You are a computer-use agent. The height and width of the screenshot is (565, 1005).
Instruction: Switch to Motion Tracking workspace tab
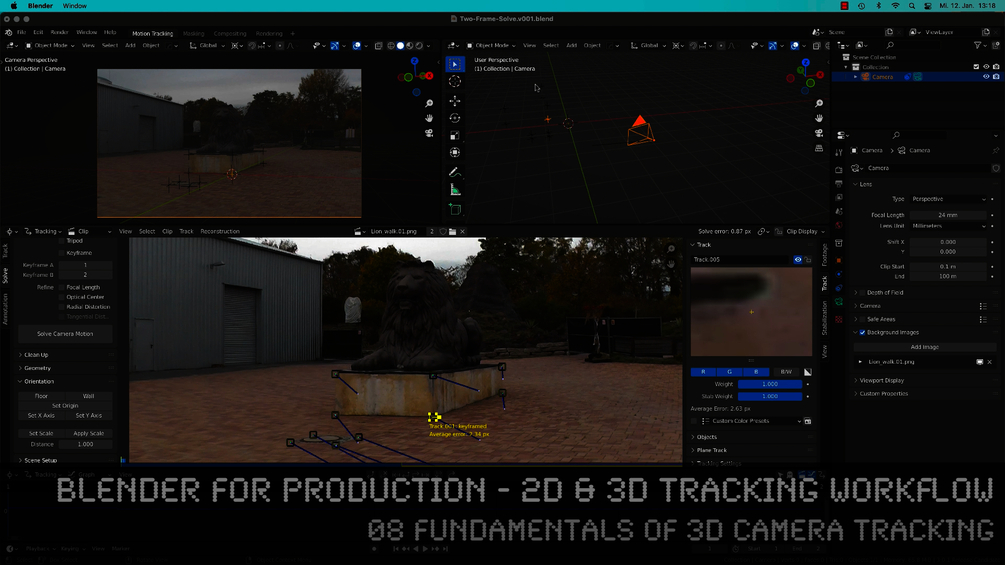tap(153, 33)
